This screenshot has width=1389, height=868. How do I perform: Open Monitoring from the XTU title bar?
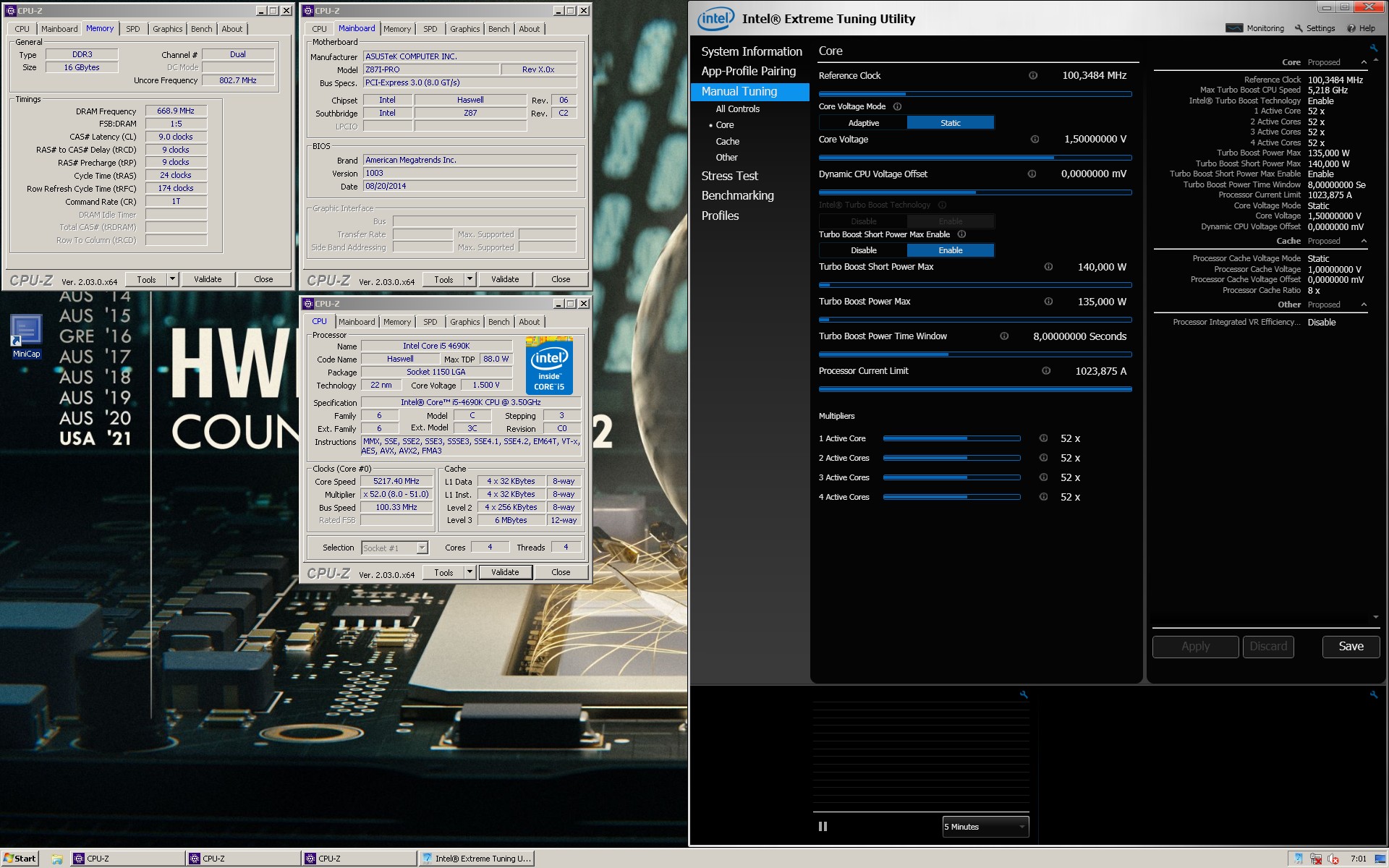point(1255,28)
